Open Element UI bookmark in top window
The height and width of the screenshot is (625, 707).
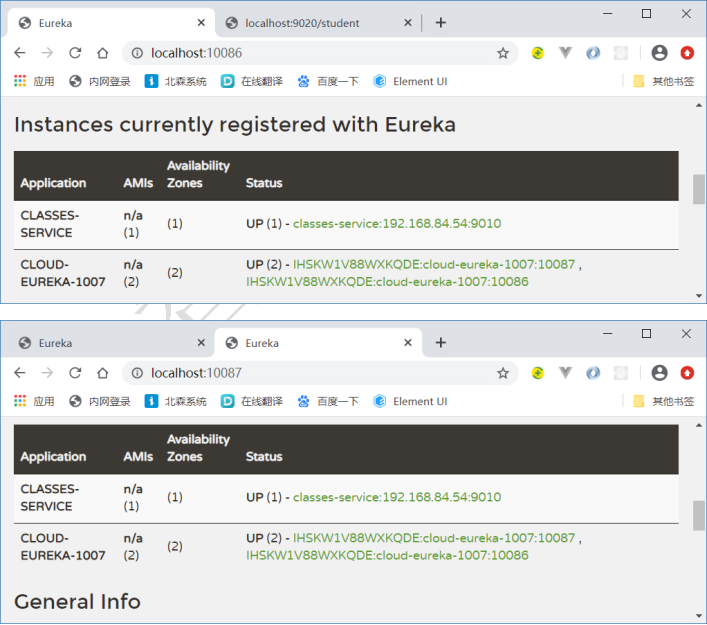410,81
